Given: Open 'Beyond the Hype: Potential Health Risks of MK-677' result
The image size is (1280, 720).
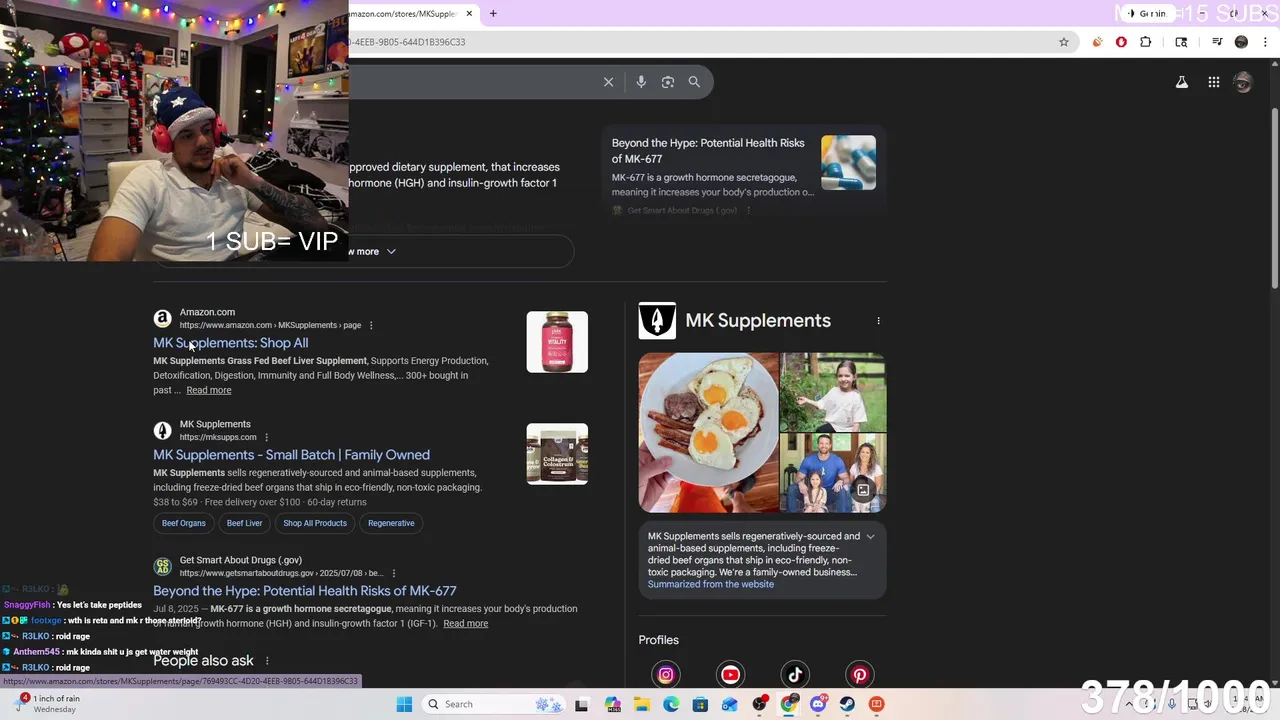Looking at the screenshot, I should (304, 591).
